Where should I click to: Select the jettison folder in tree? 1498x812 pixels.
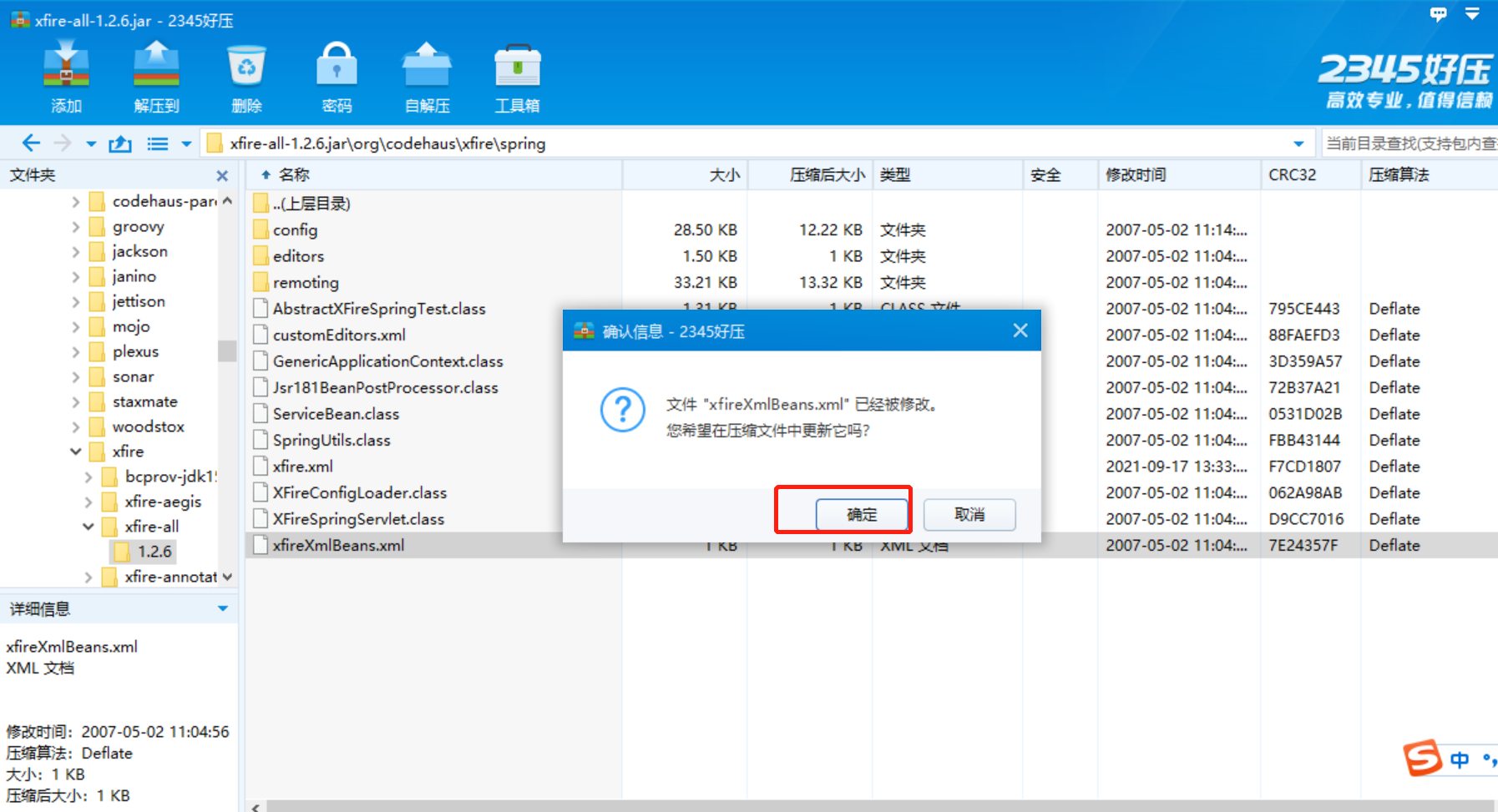[x=127, y=302]
